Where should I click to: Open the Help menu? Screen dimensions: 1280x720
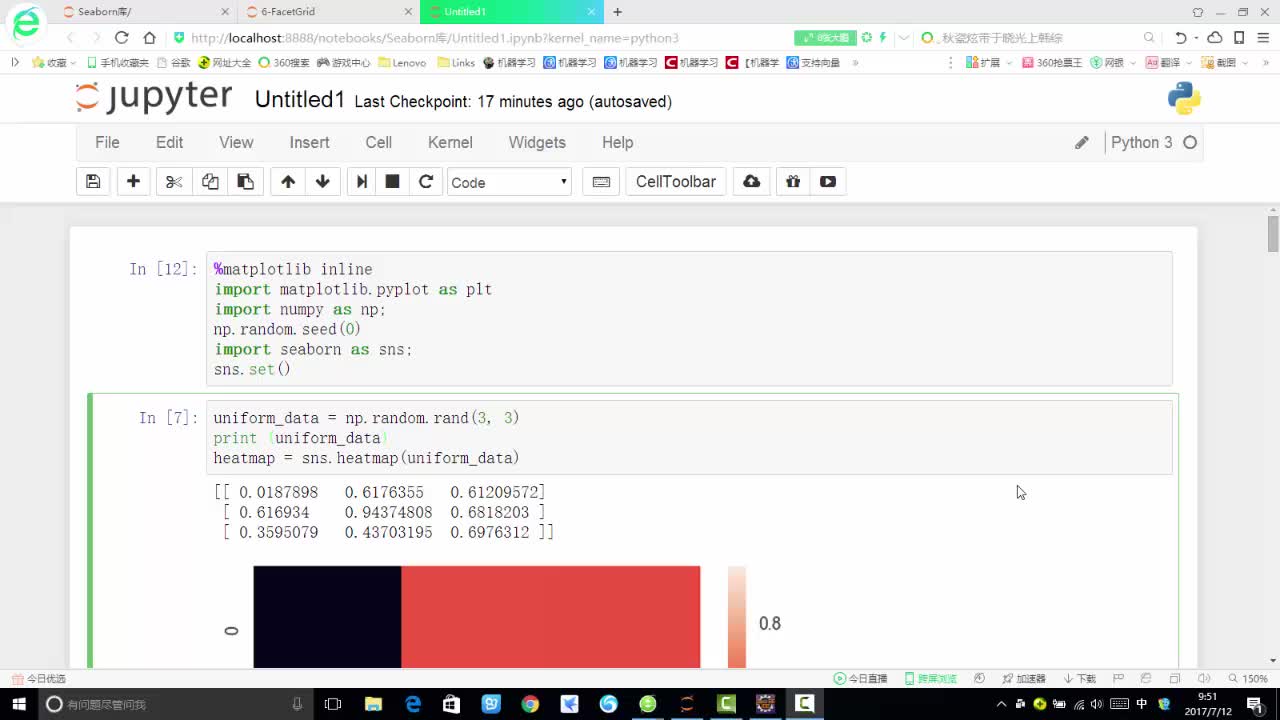[617, 143]
